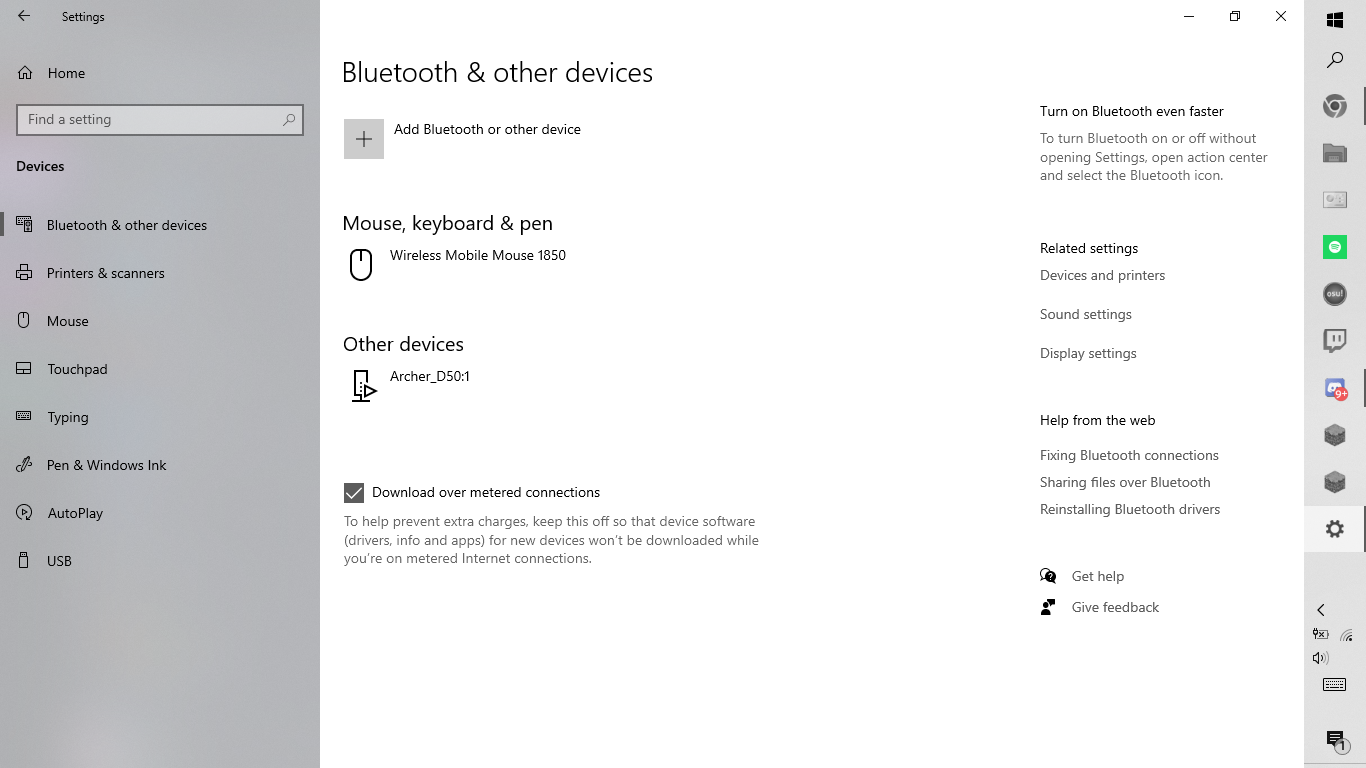Open Discord from the taskbar
Viewport: 1366px width, 768px height.
pyautogui.click(x=1335, y=388)
